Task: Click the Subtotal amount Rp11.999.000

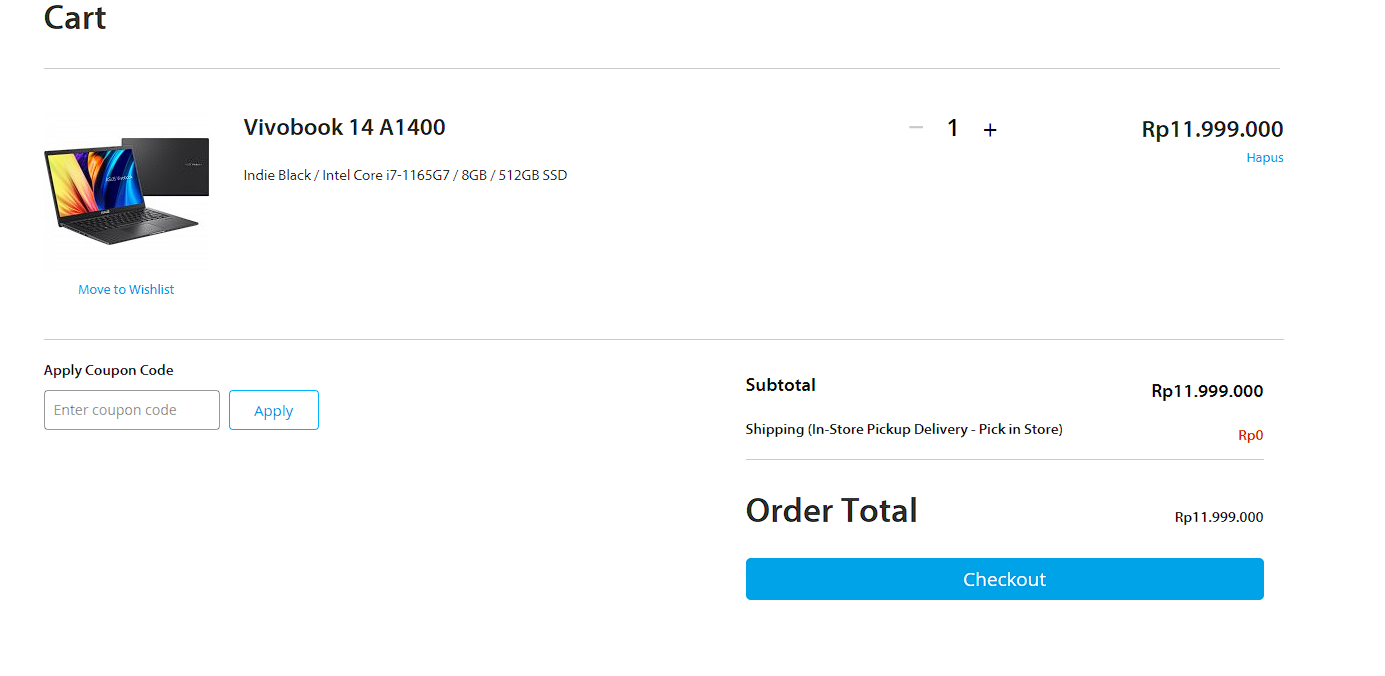Action: pyautogui.click(x=1207, y=391)
